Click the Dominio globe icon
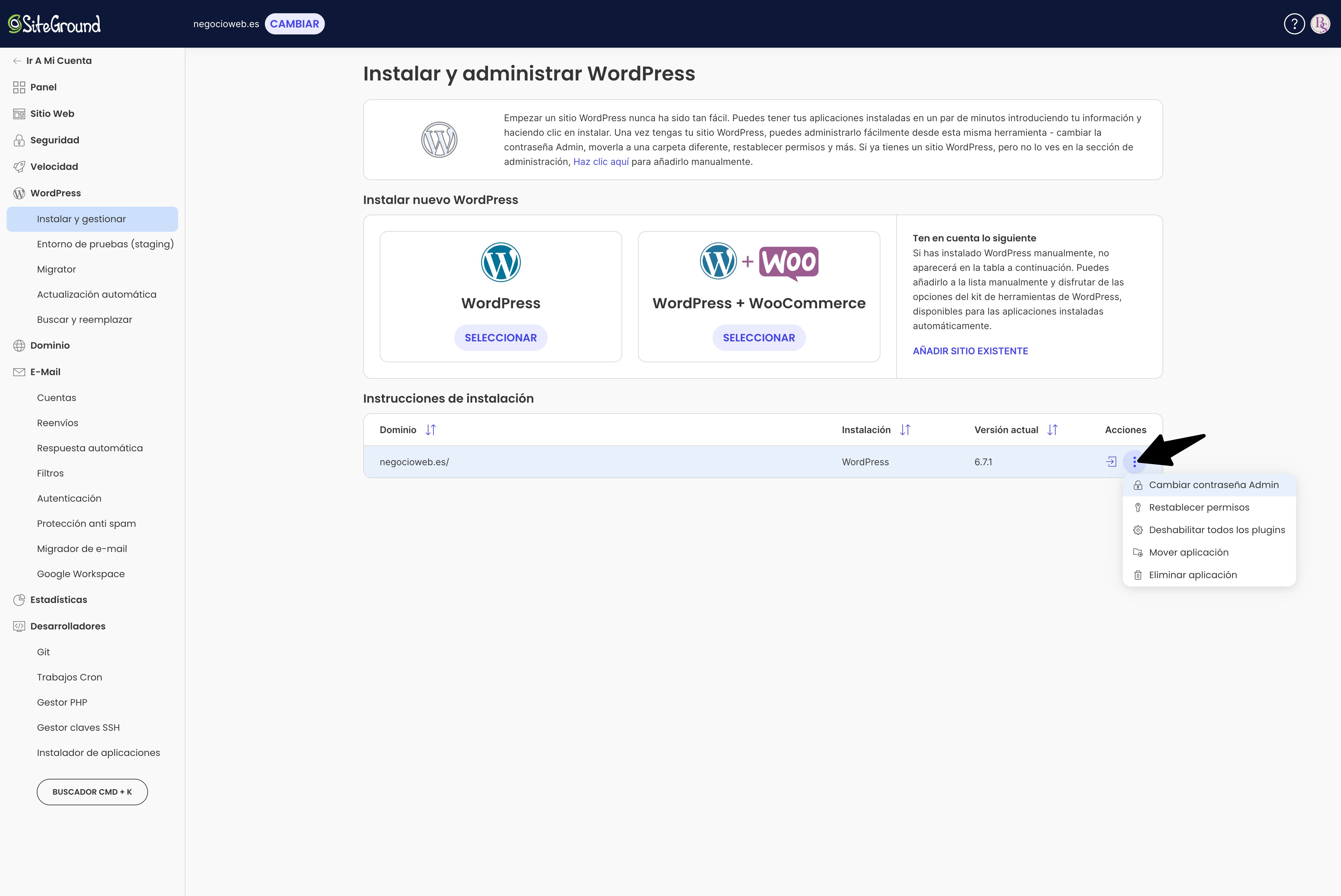This screenshot has height=896, width=1341. 19,345
